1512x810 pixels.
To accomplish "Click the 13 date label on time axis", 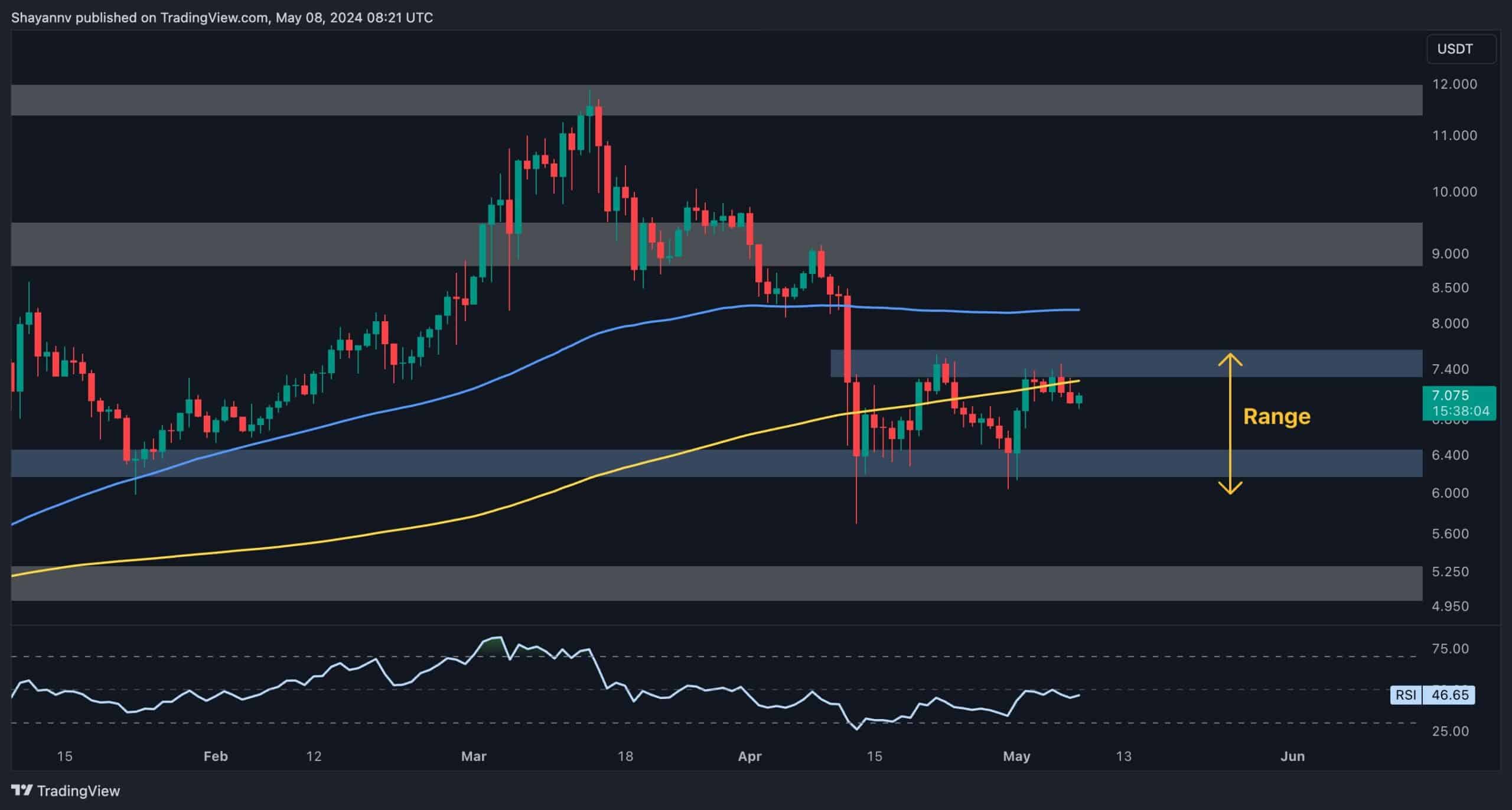I will pos(1123,756).
